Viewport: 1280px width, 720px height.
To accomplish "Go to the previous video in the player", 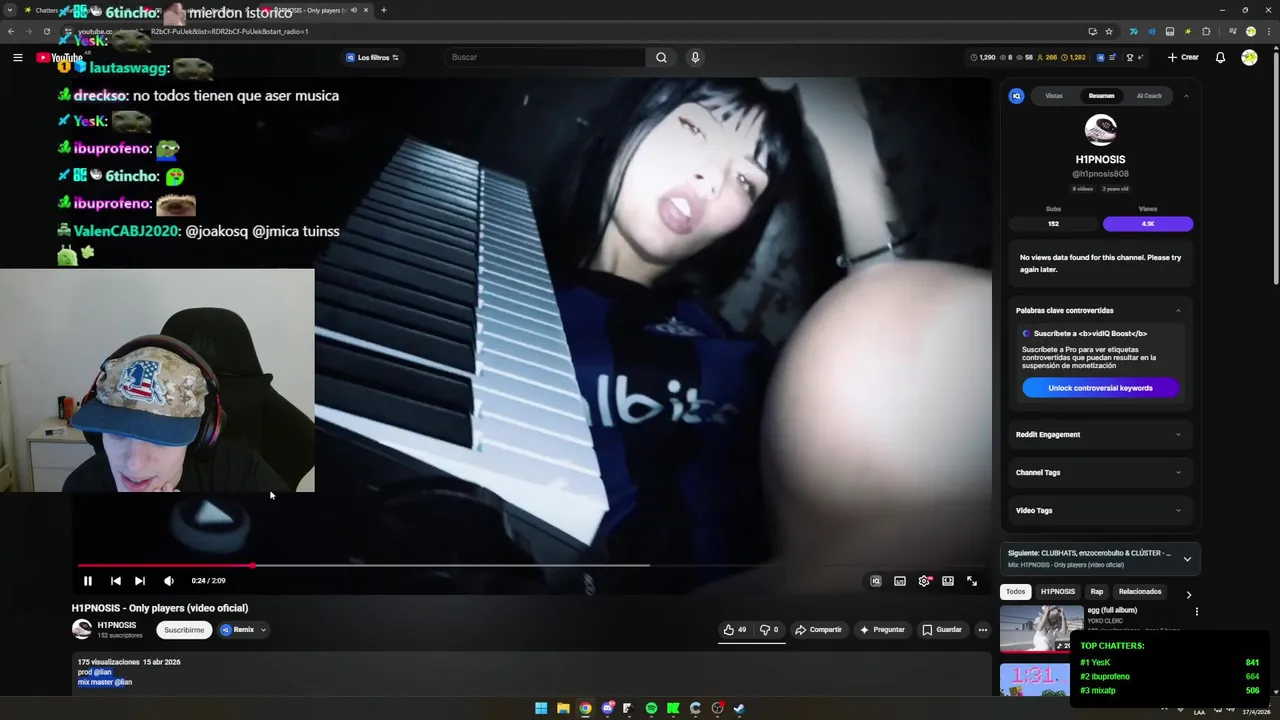I will [116, 581].
